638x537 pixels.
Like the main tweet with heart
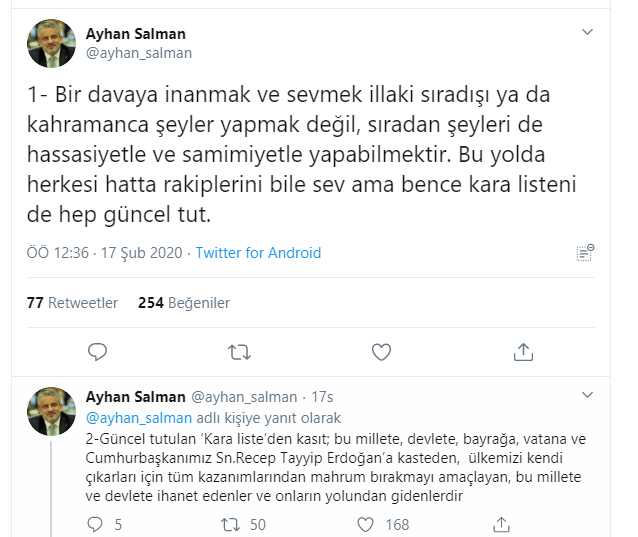pos(381,351)
